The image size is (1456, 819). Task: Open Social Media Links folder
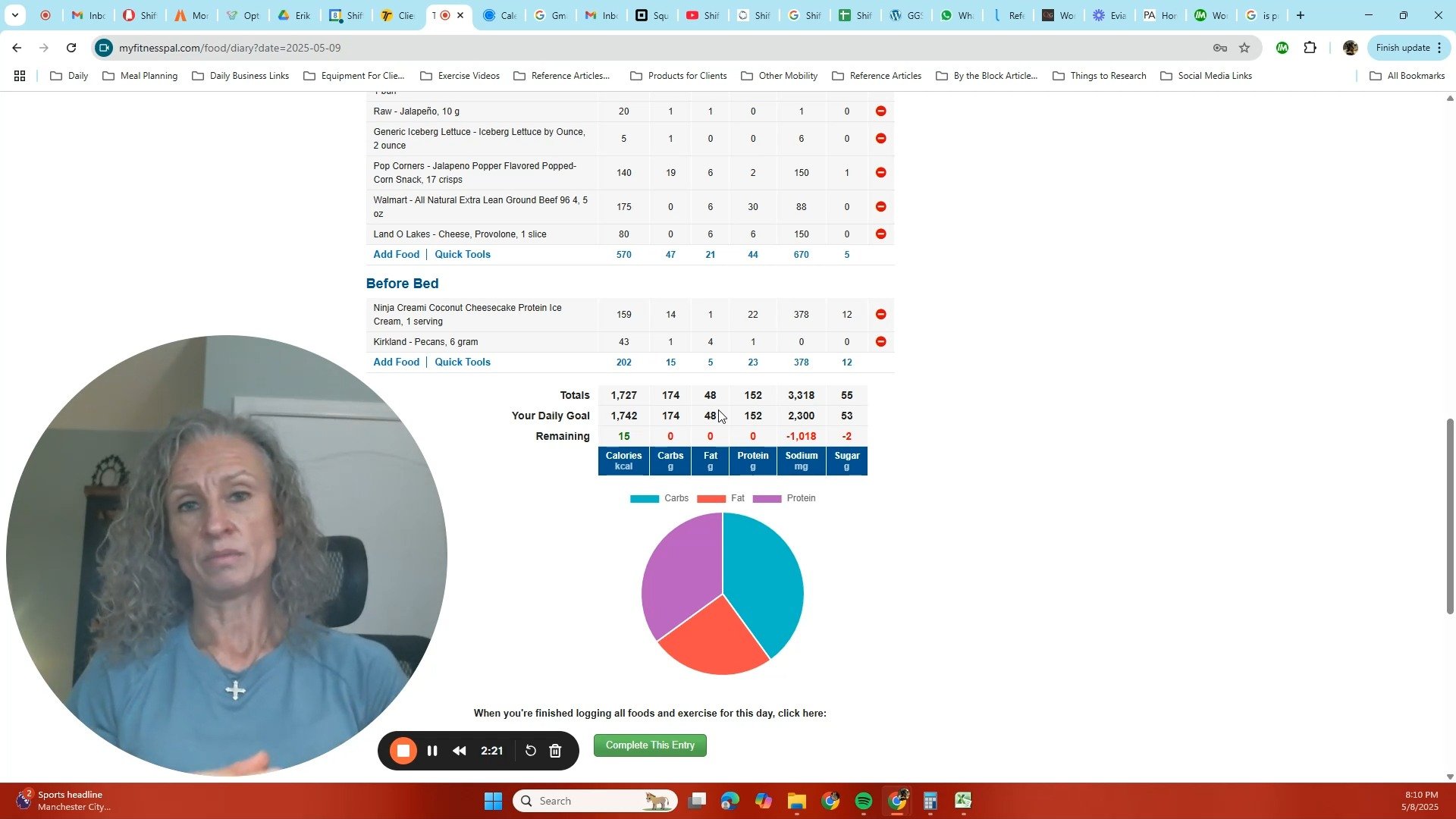[x=1207, y=76]
